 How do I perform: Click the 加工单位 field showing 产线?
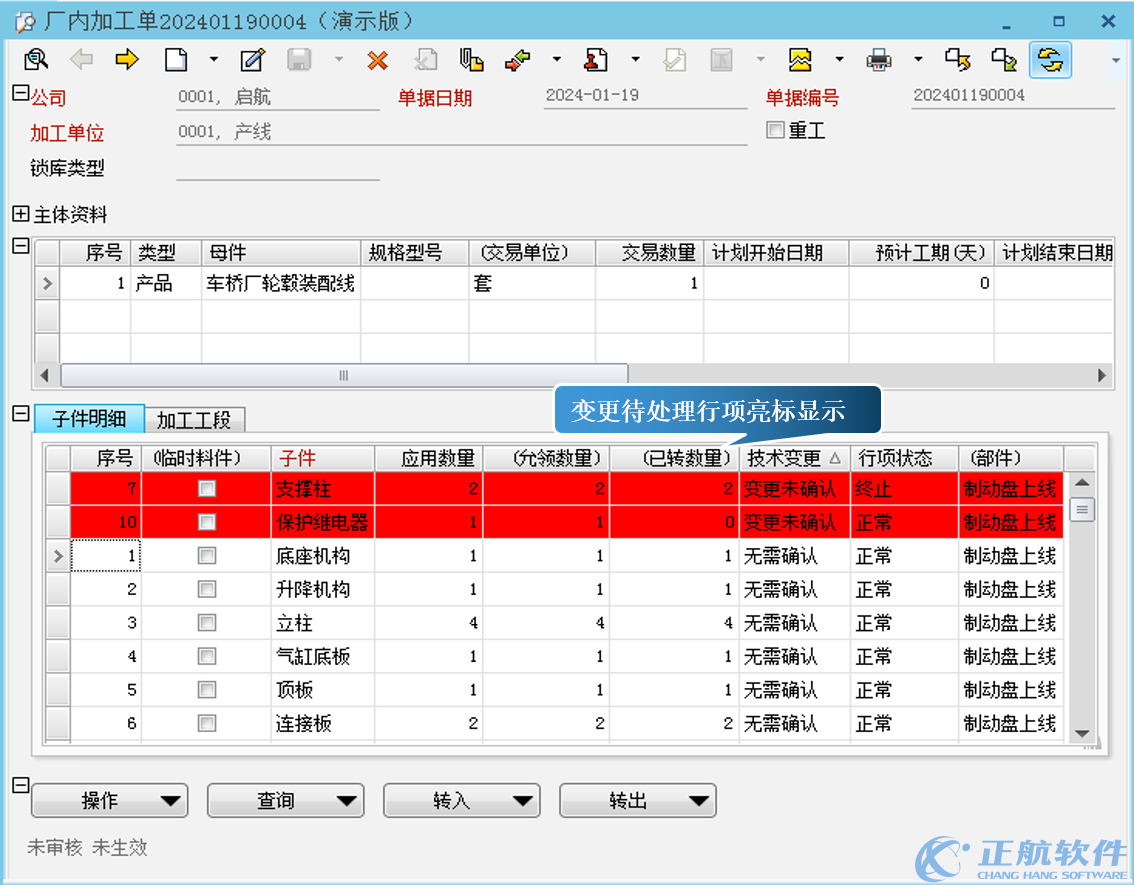point(461,132)
